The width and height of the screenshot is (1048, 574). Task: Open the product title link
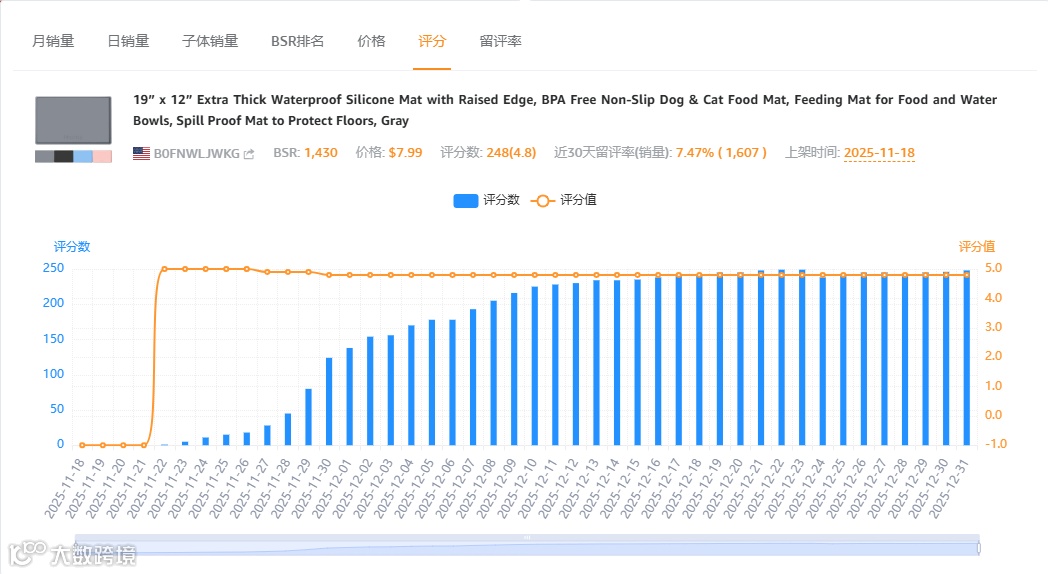click(565, 110)
